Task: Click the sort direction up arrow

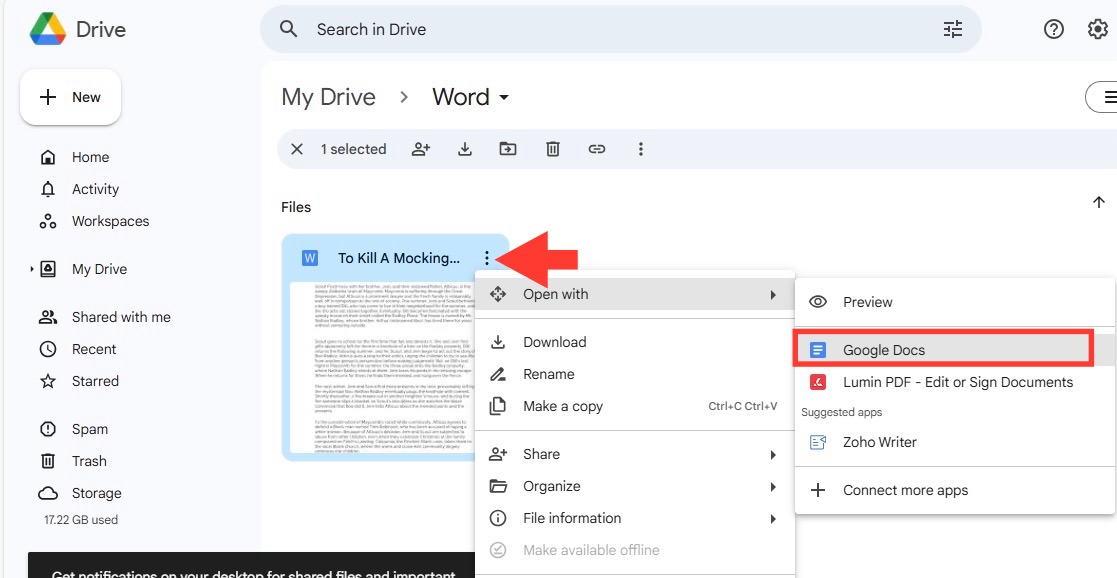Action: pos(1098,202)
